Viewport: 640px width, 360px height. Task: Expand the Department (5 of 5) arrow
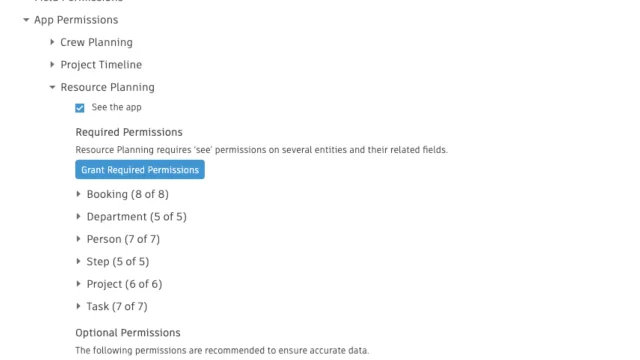78,216
